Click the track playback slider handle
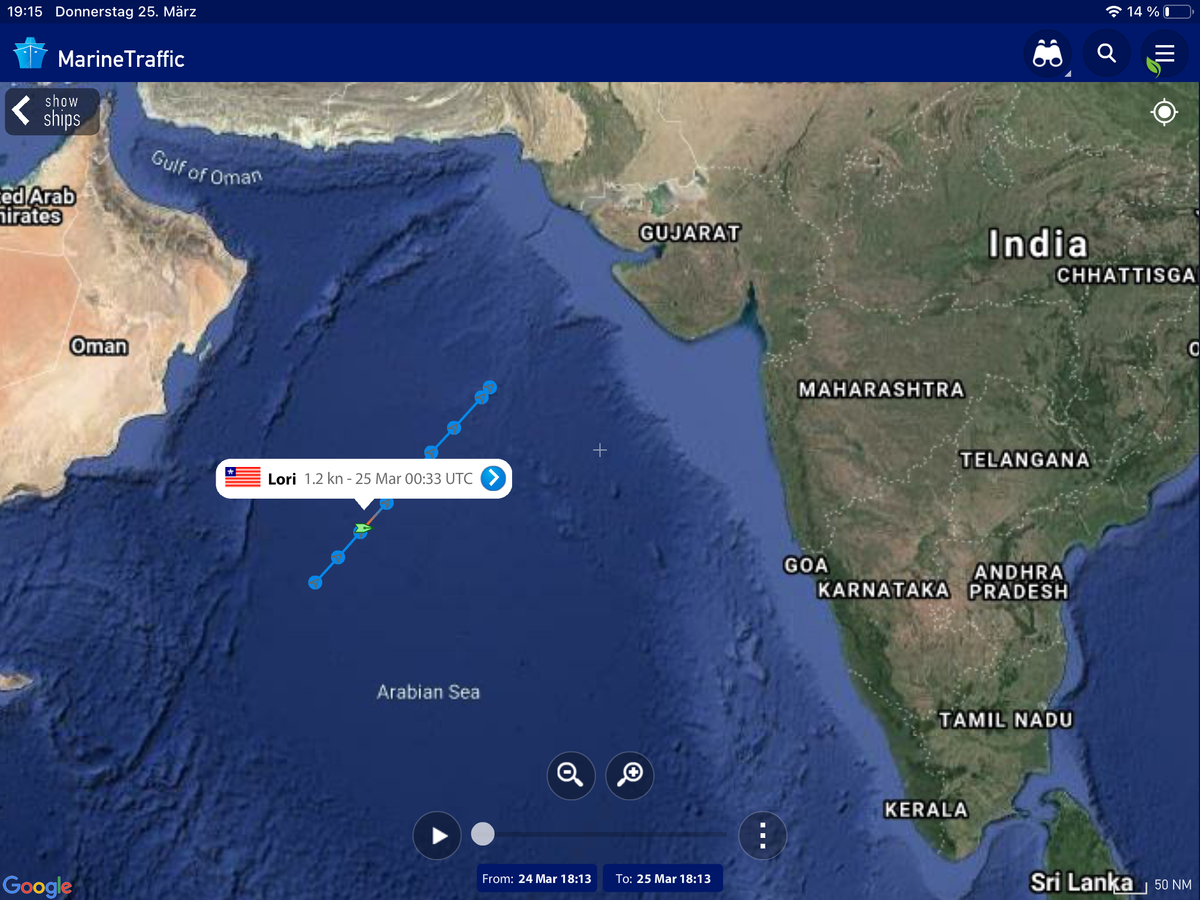The height and width of the screenshot is (900, 1200). point(482,834)
